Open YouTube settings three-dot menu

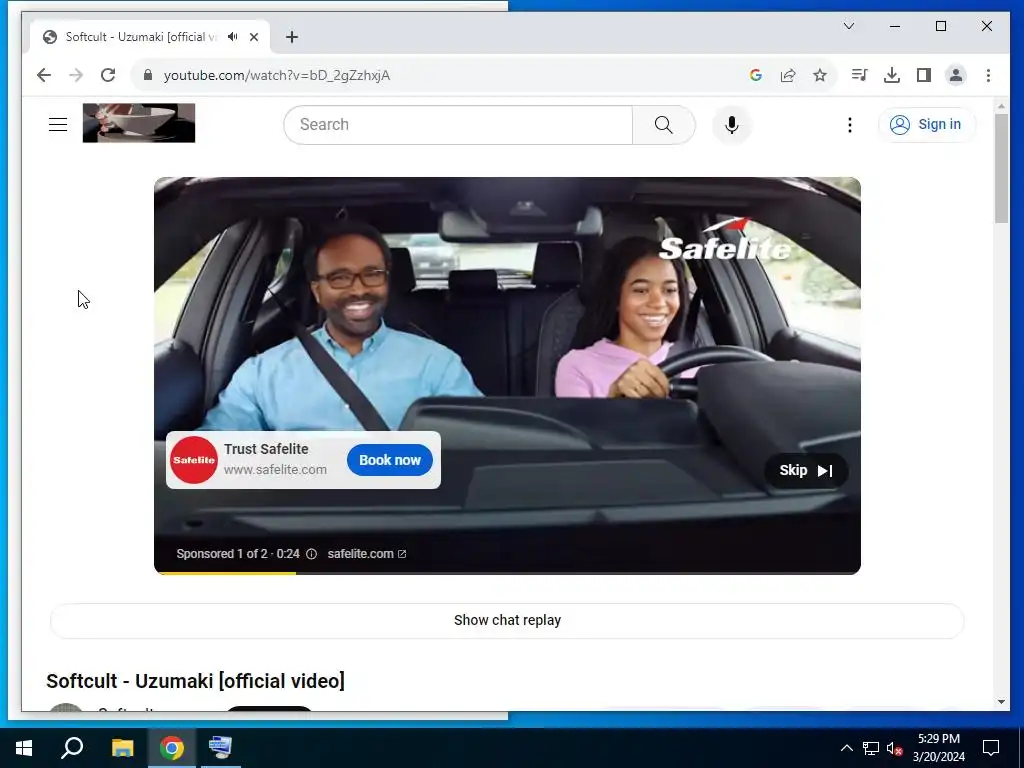pyautogui.click(x=850, y=125)
